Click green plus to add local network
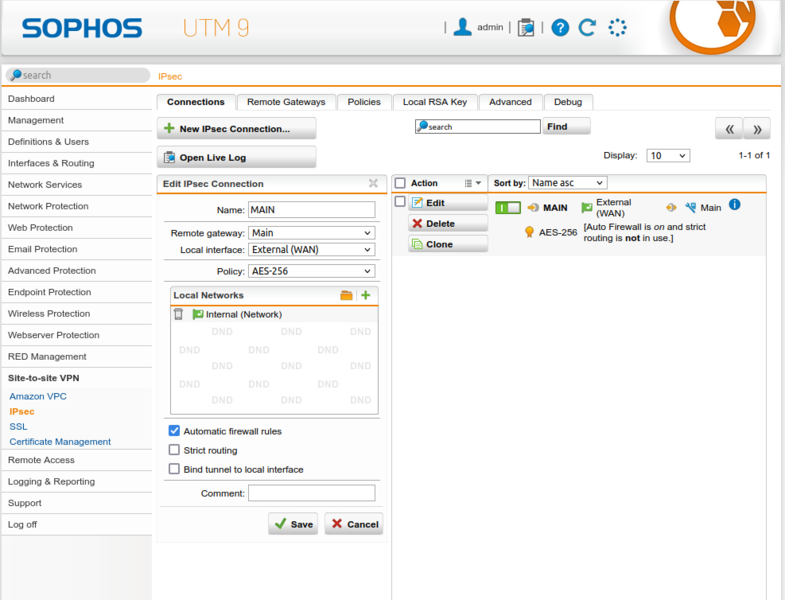 366,296
